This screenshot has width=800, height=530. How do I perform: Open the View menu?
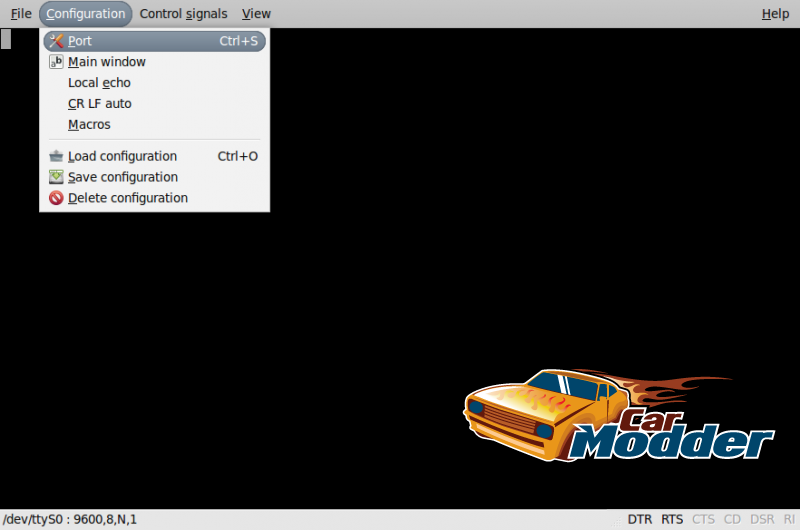[x=256, y=14]
